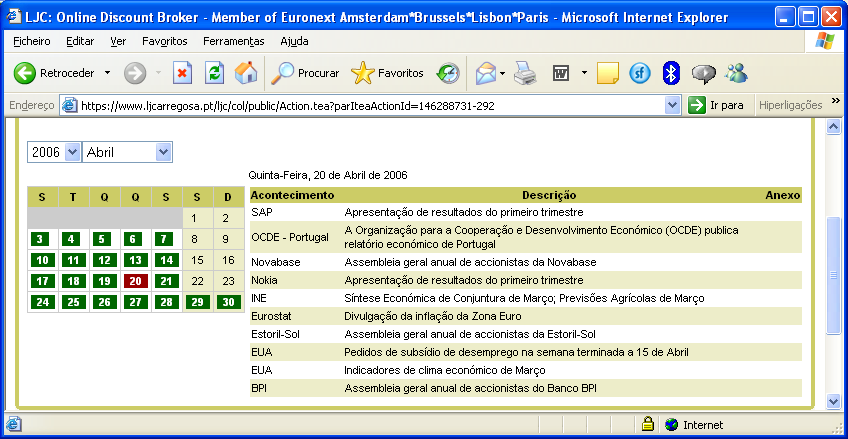This screenshot has width=848, height=439.
Task: Click the SAP event name
Action: [x=261, y=212]
